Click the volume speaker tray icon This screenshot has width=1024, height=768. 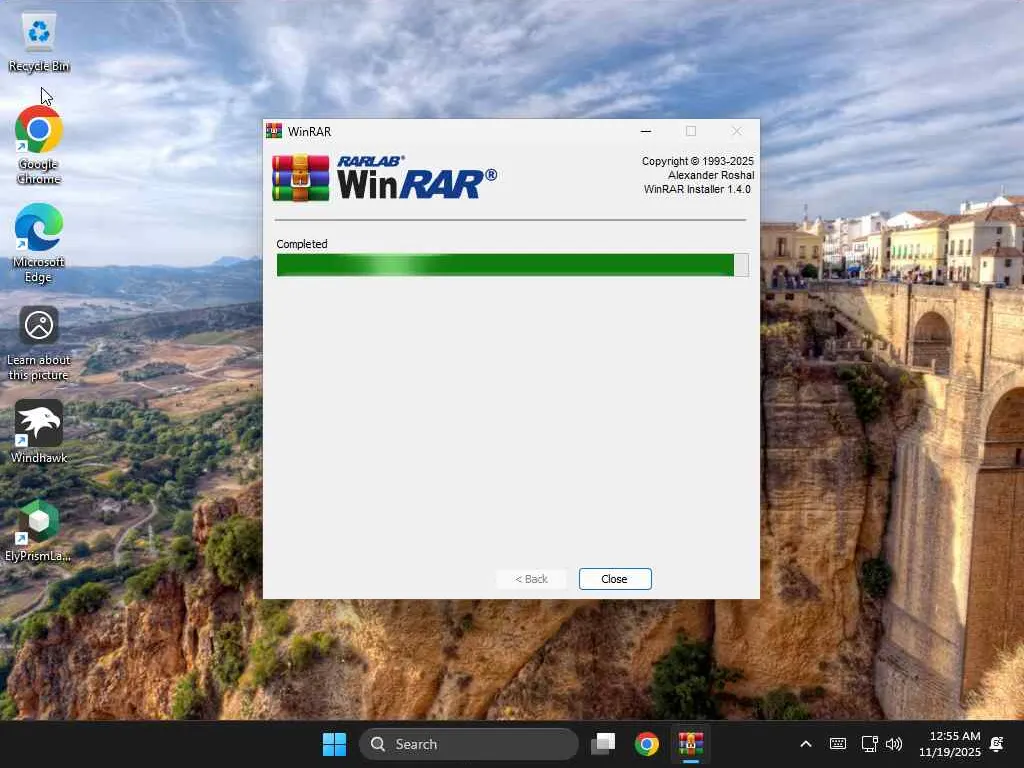(894, 744)
